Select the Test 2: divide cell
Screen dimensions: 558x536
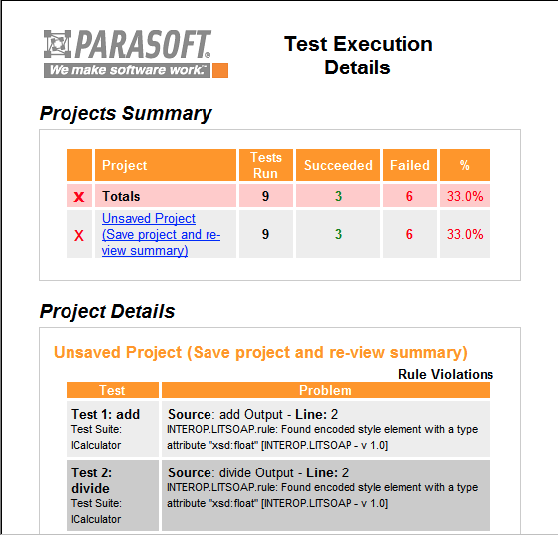coord(113,495)
